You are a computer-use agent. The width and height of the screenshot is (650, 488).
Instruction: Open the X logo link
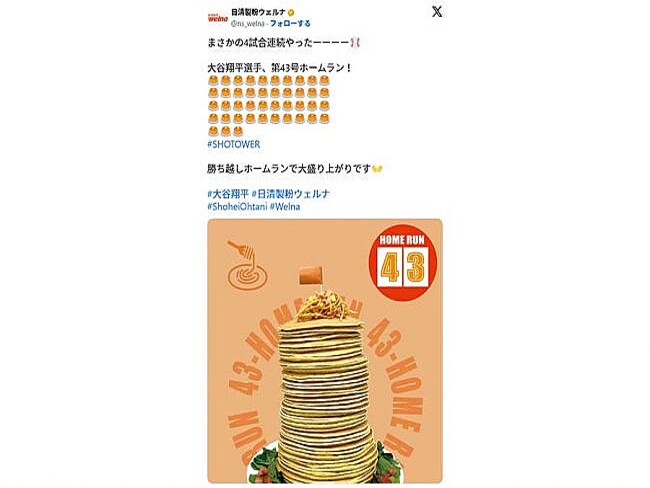pos(437,12)
